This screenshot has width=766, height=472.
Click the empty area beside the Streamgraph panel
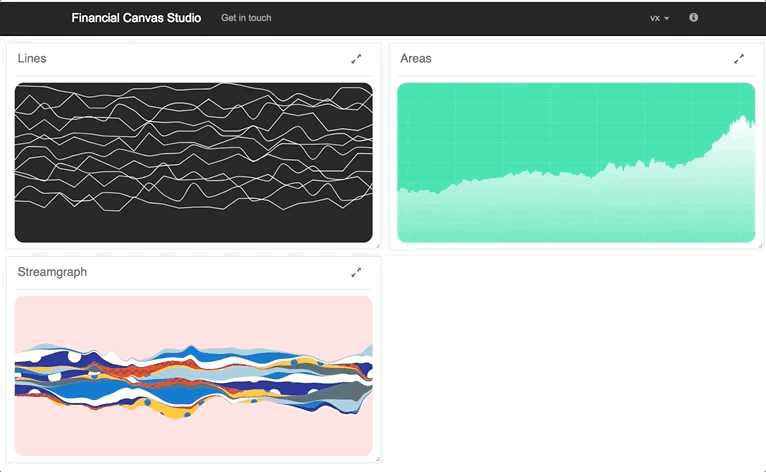(x=573, y=360)
